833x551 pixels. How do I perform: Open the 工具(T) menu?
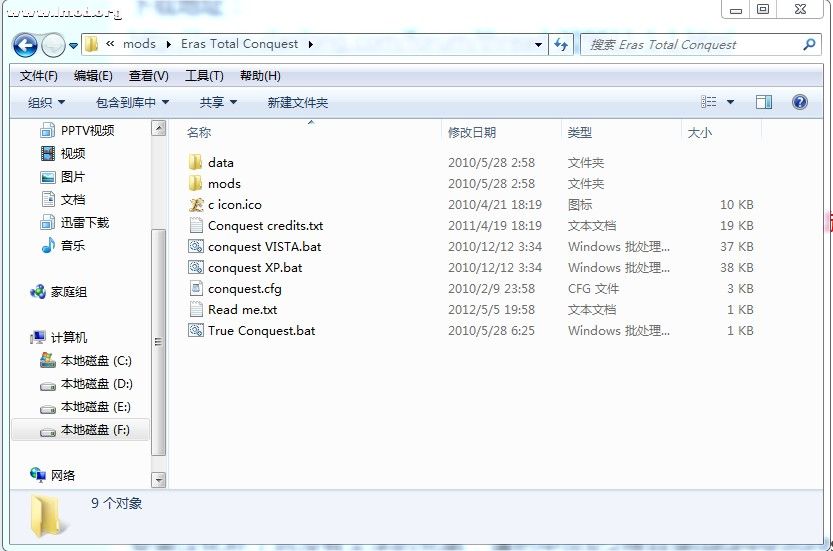point(204,76)
